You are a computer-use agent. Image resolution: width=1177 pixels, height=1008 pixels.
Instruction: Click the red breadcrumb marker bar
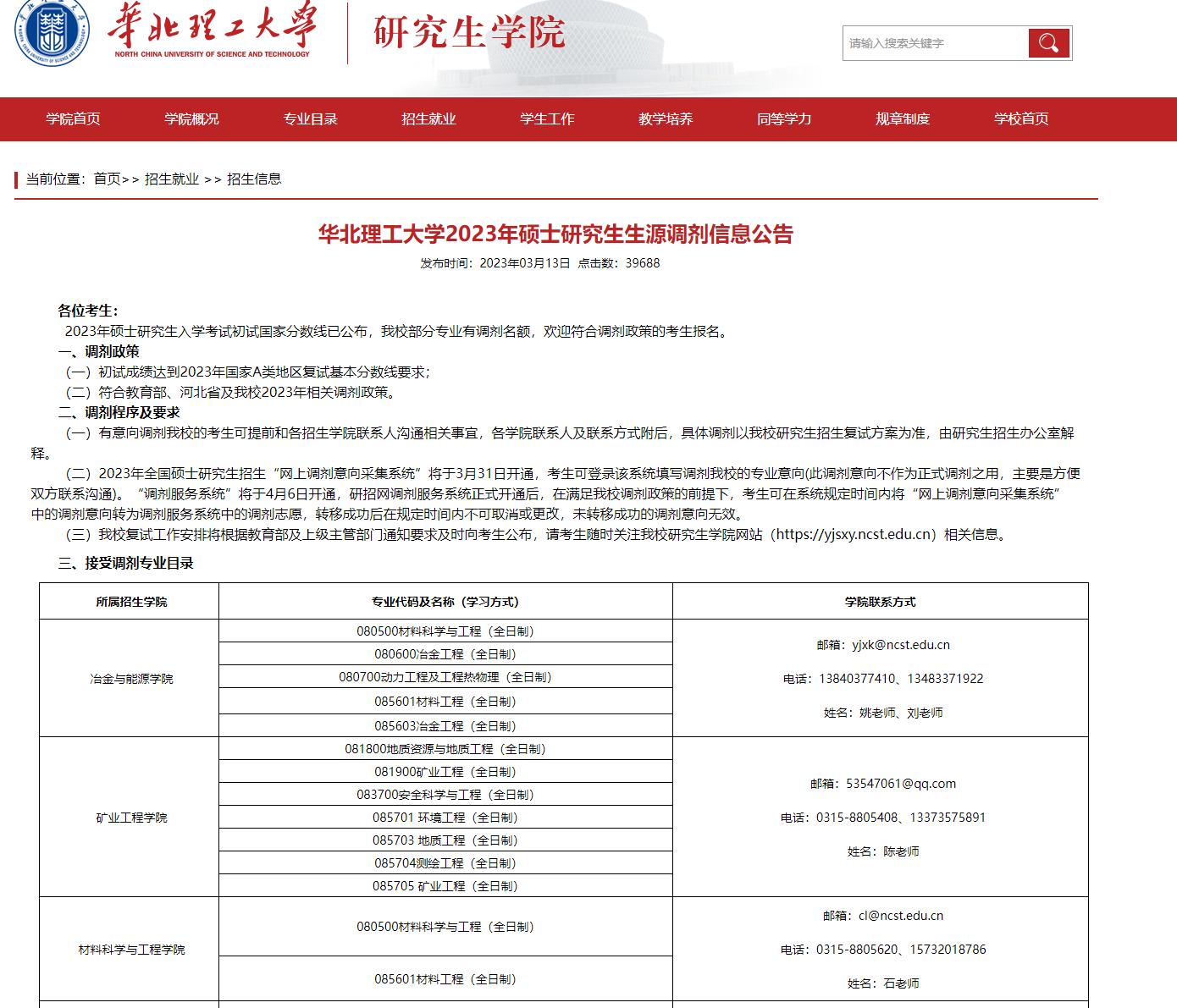[14, 179]
